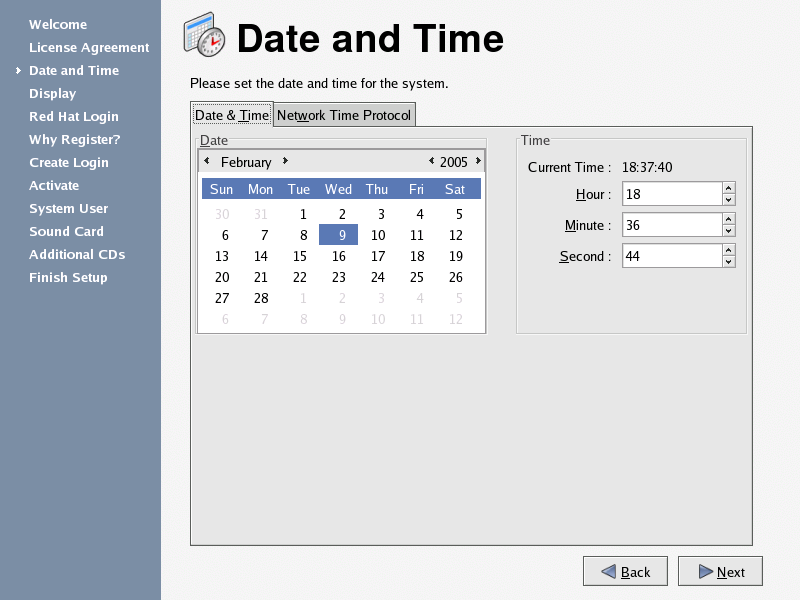
Task: Click inside the Hour input field
Action: 670,194
